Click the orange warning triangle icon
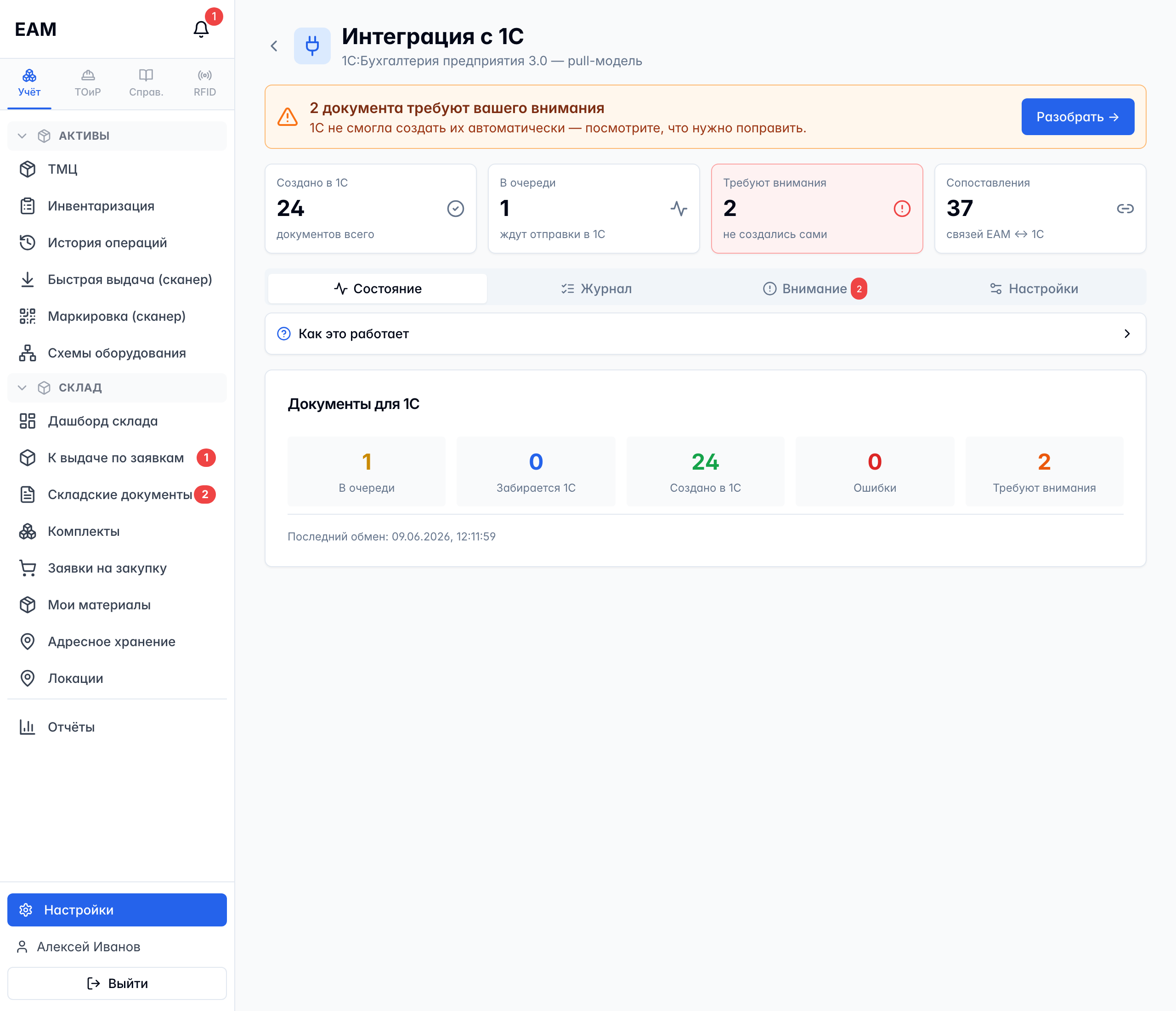The height and width of the screenshot is (1011, 1176). (288, 117)
